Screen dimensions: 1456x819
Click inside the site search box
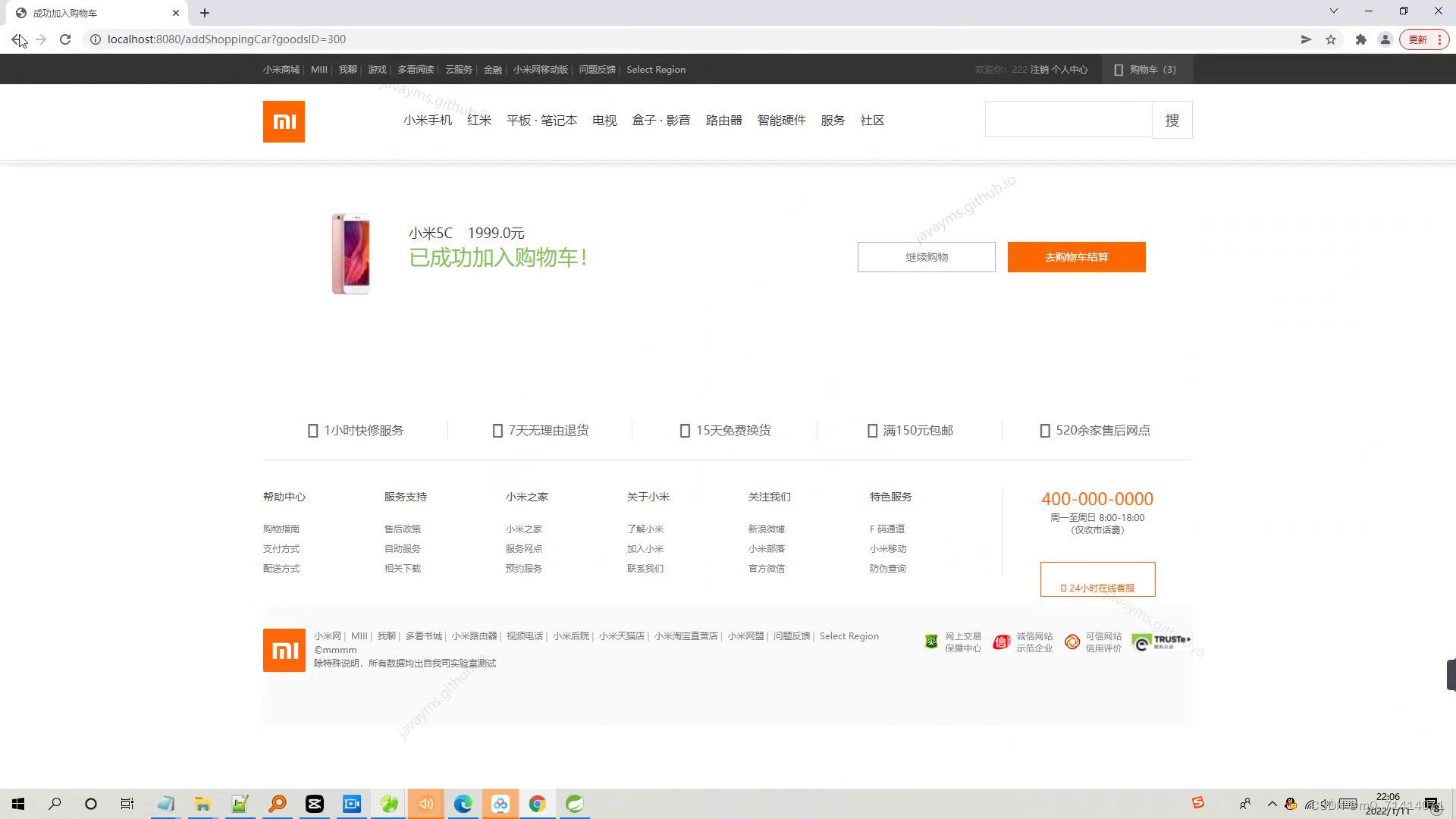[x=1068, y=119]
